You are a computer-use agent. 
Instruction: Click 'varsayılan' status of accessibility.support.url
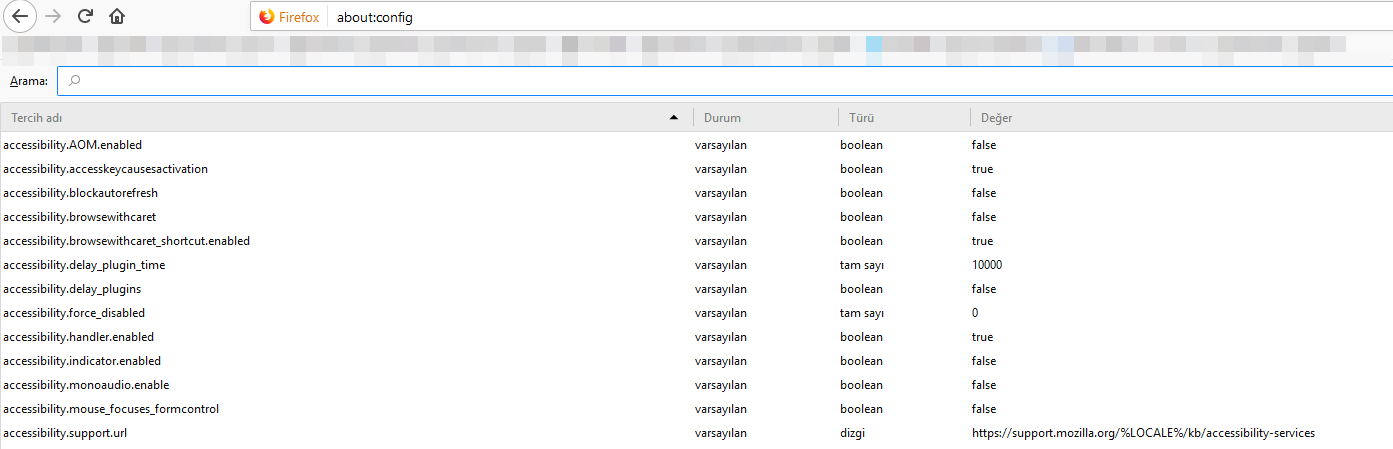pyautogui.click(x=721, y=433)
